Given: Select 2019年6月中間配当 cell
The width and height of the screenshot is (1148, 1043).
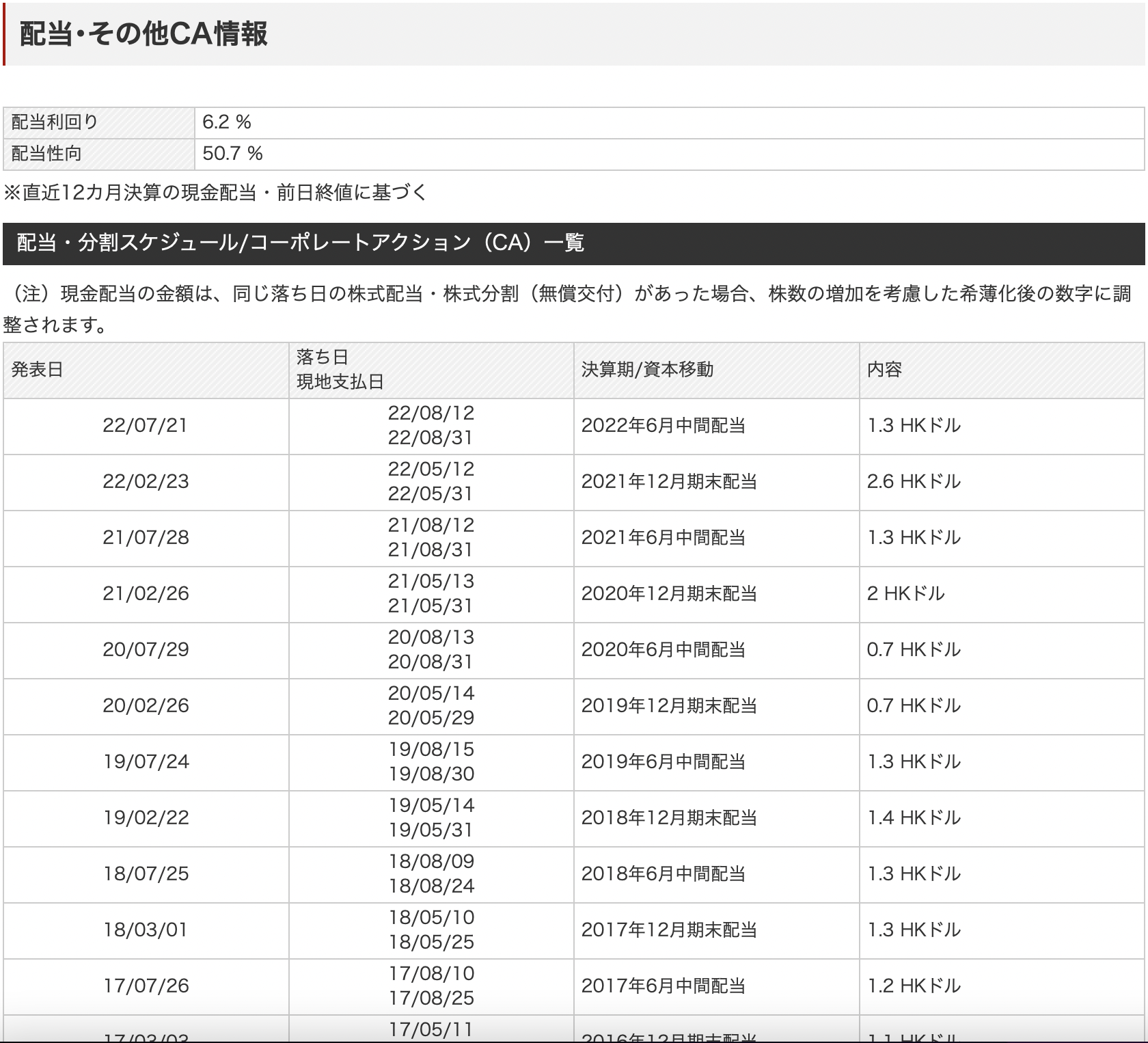Looking at the screenshot, I should click(x=717, y=763).
